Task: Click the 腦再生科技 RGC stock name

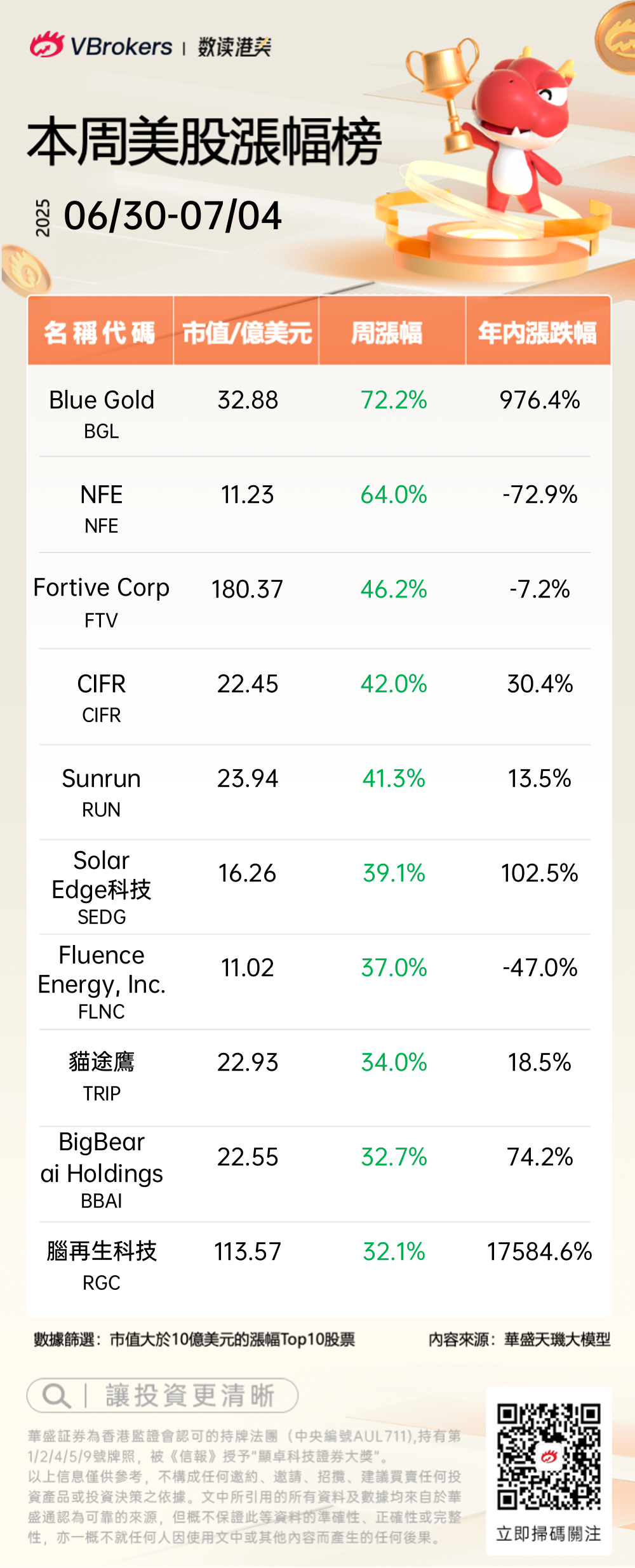Action: point(102,1263)
